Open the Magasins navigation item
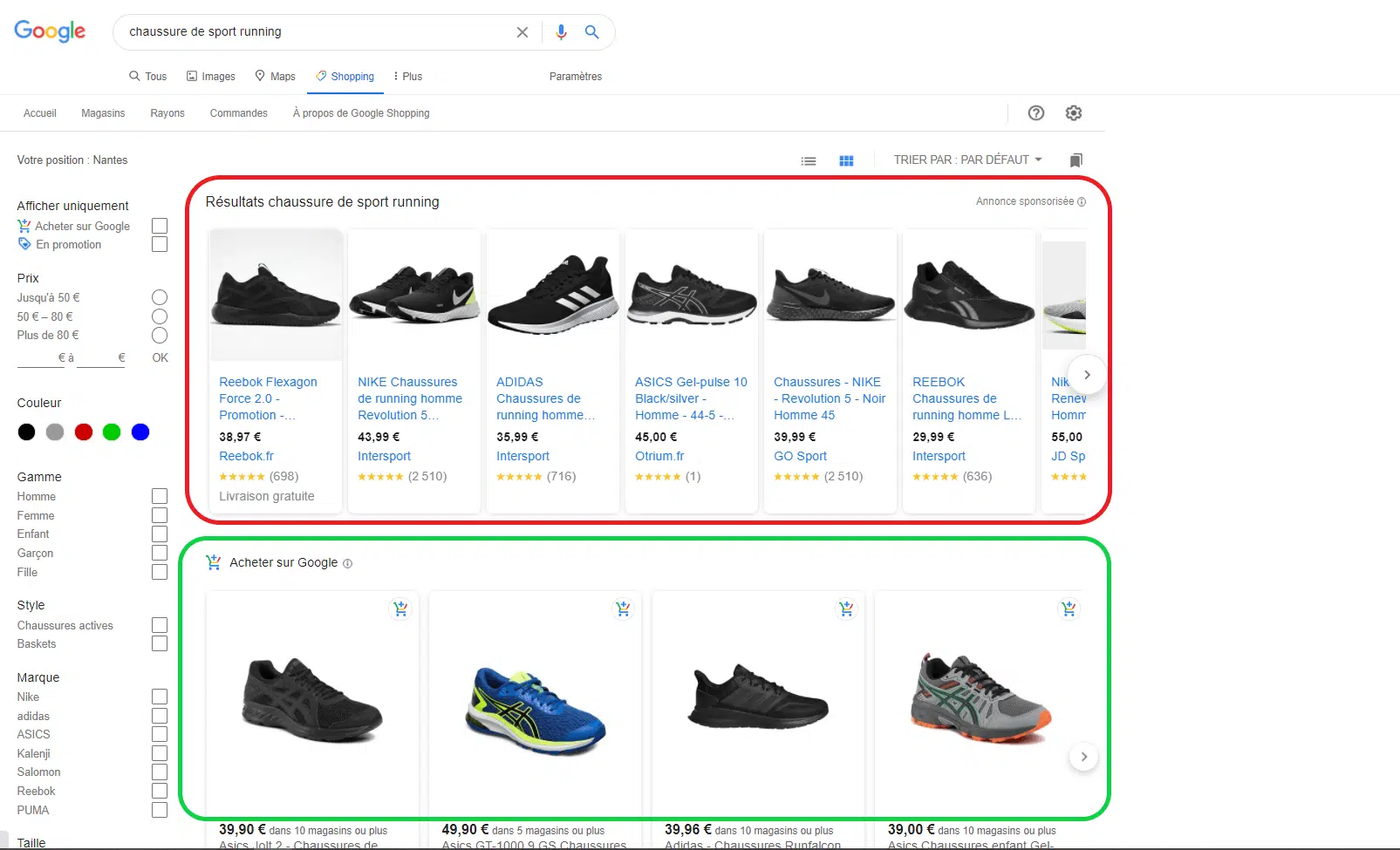1400x850 pixels. coord(103,113)
